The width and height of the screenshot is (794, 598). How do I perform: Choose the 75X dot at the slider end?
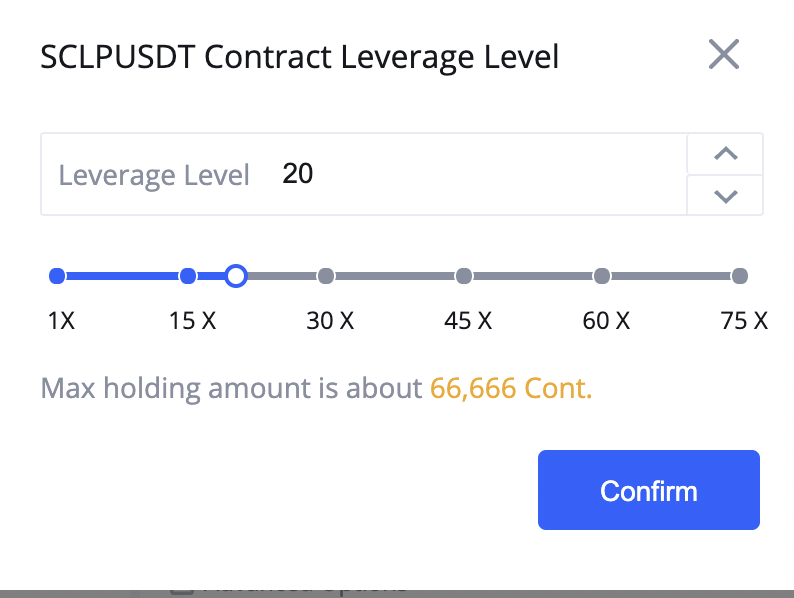click(740, 276)
